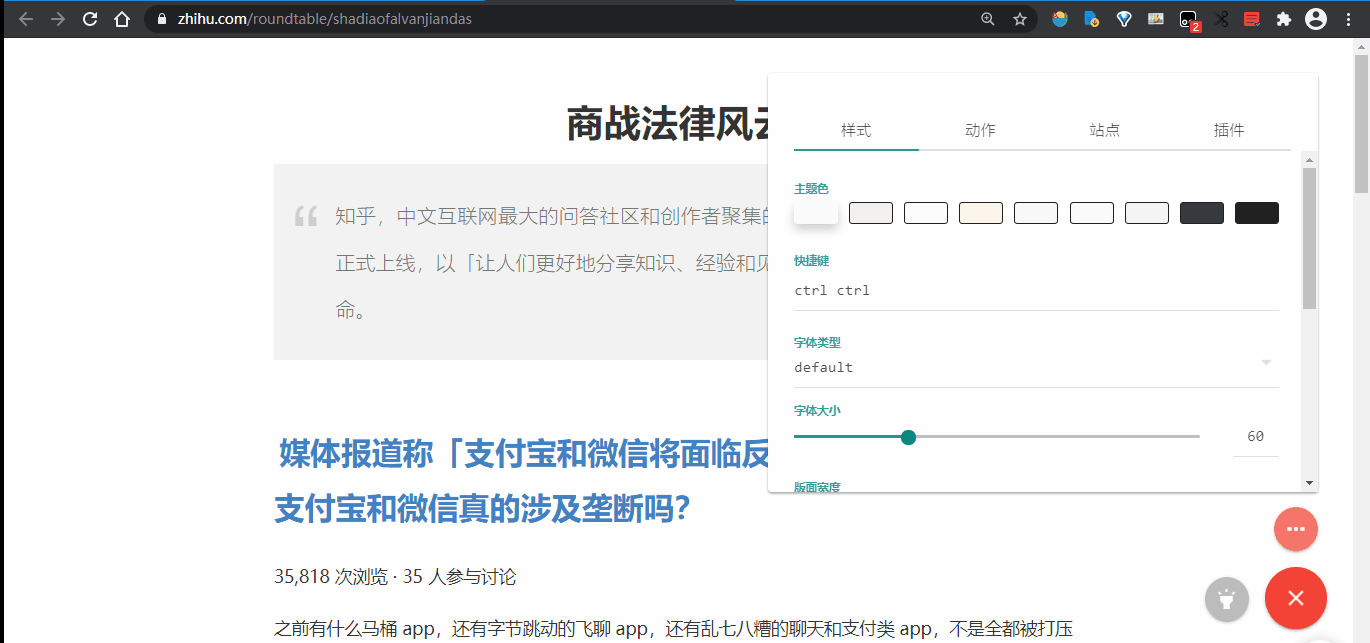1370x643 pixels.
Task: Switch to the 动作 tab
Action: click(980, 130)
